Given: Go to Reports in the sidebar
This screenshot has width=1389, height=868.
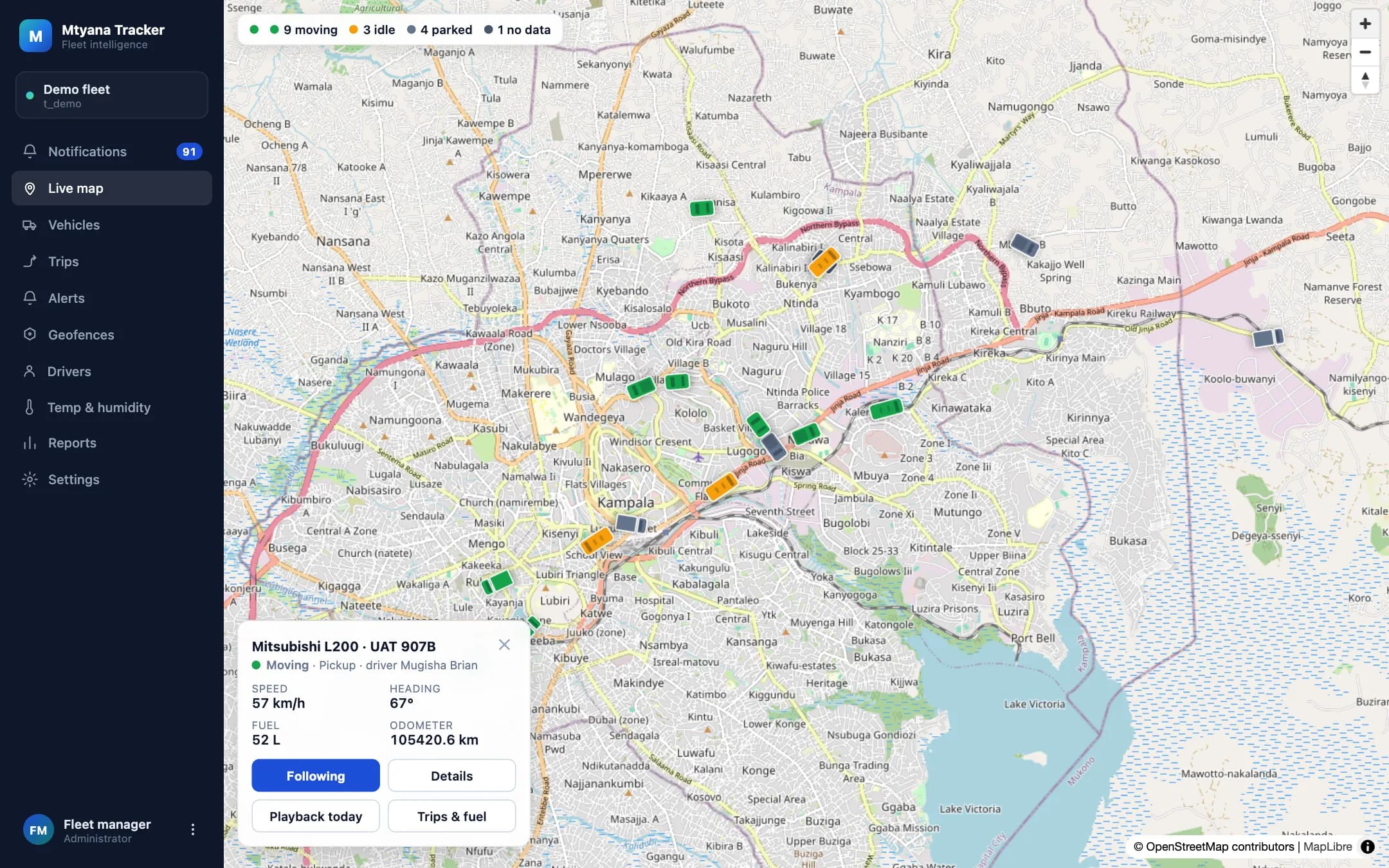Looking at the screenshot, I should (x=112, y=443).
